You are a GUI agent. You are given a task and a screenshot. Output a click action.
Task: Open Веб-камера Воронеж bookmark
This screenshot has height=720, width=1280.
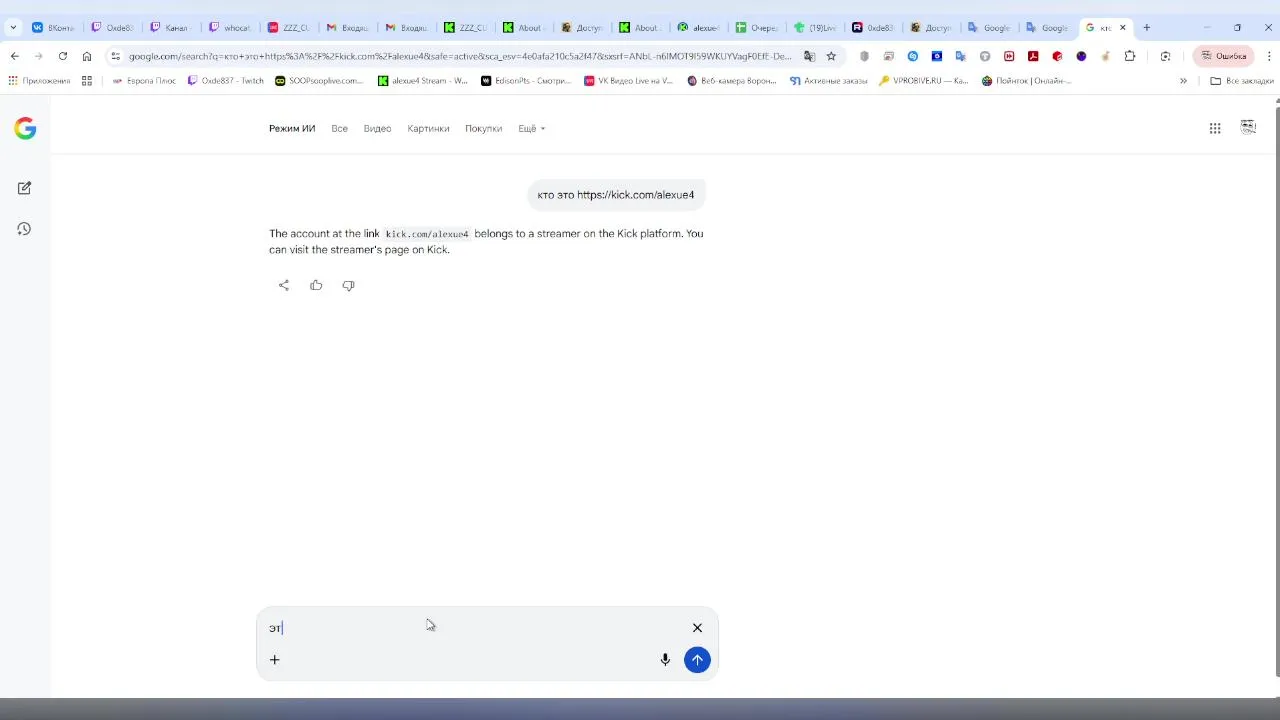pyautogui.click(x=732, y=81)
